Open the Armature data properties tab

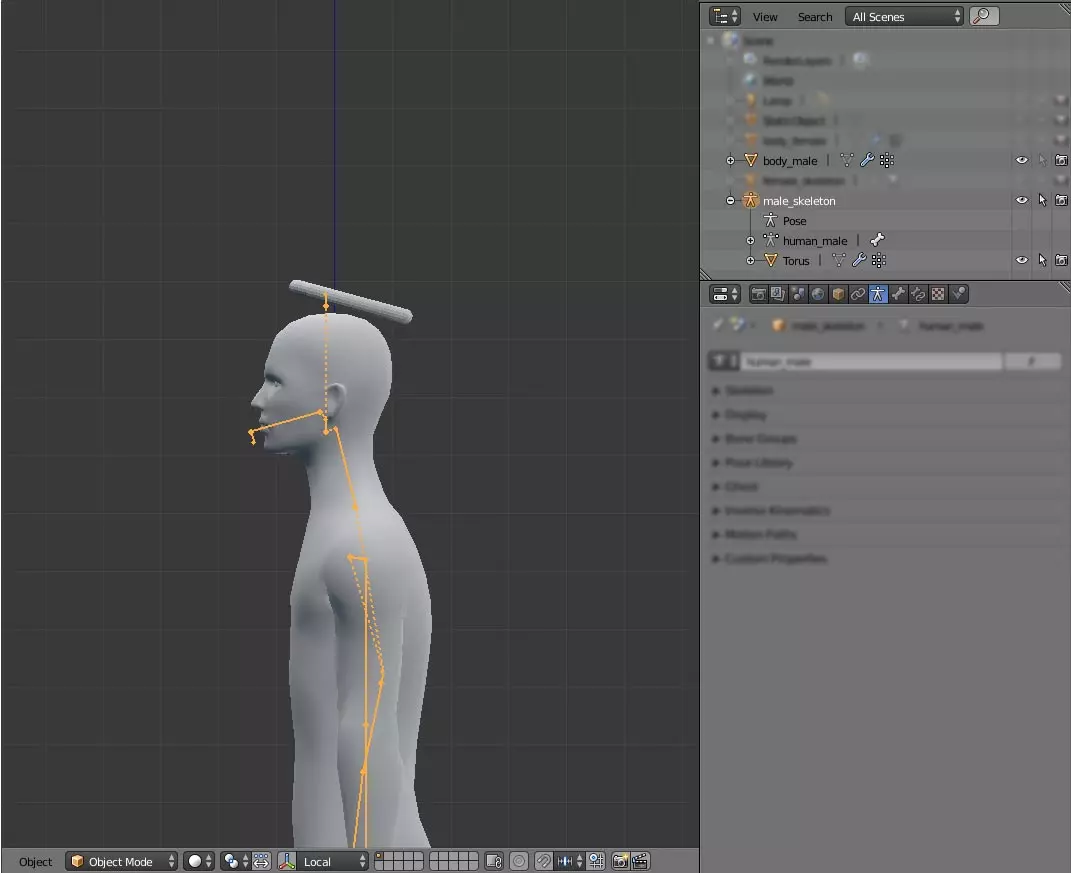(878, 294)
